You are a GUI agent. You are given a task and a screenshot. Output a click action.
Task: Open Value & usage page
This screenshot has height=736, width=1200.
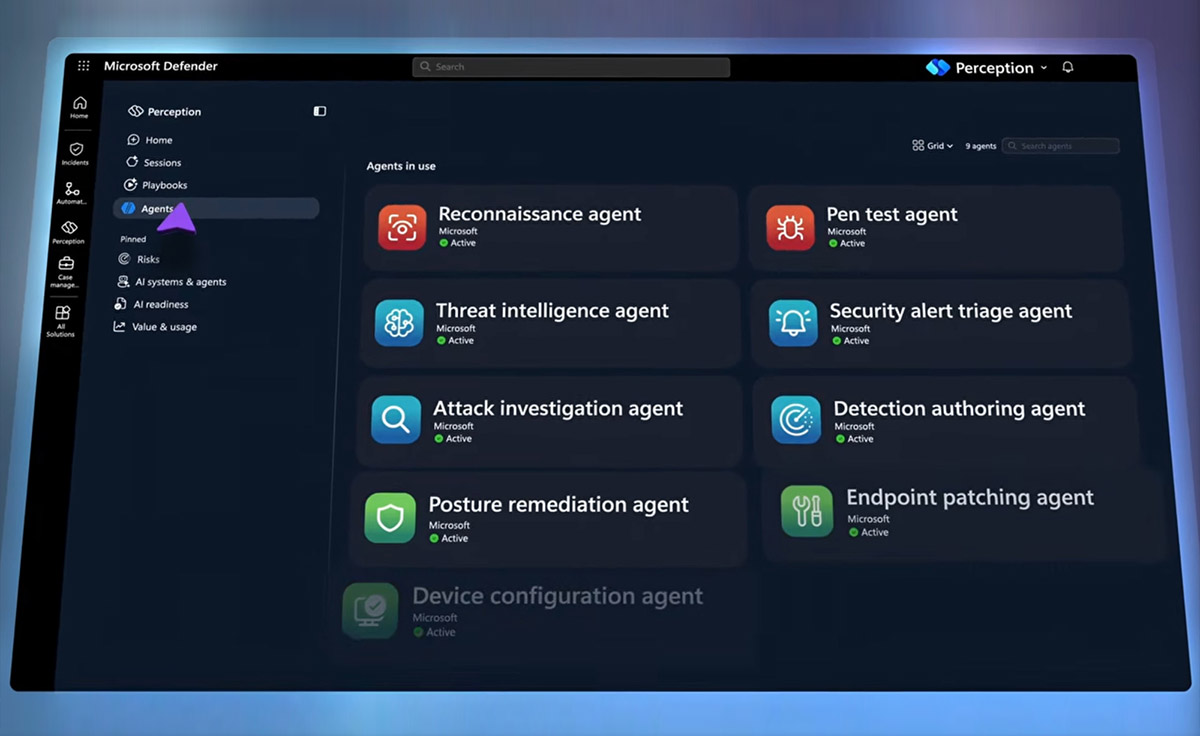pos(155,327)
